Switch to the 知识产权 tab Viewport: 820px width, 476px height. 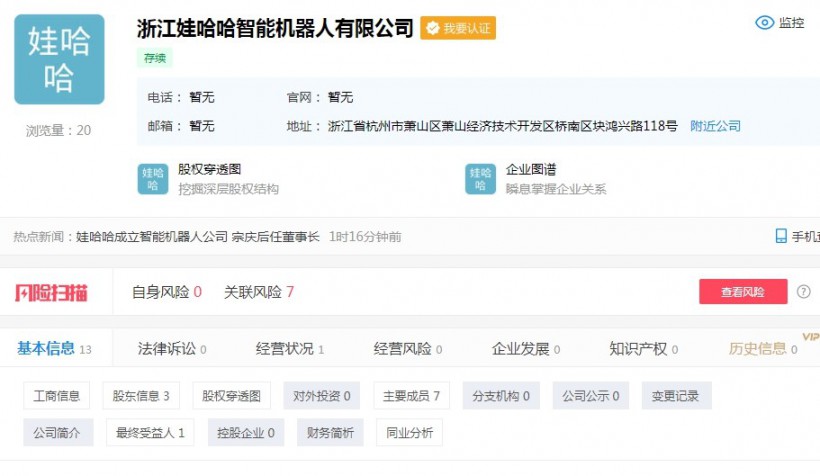tap(644, 348)
